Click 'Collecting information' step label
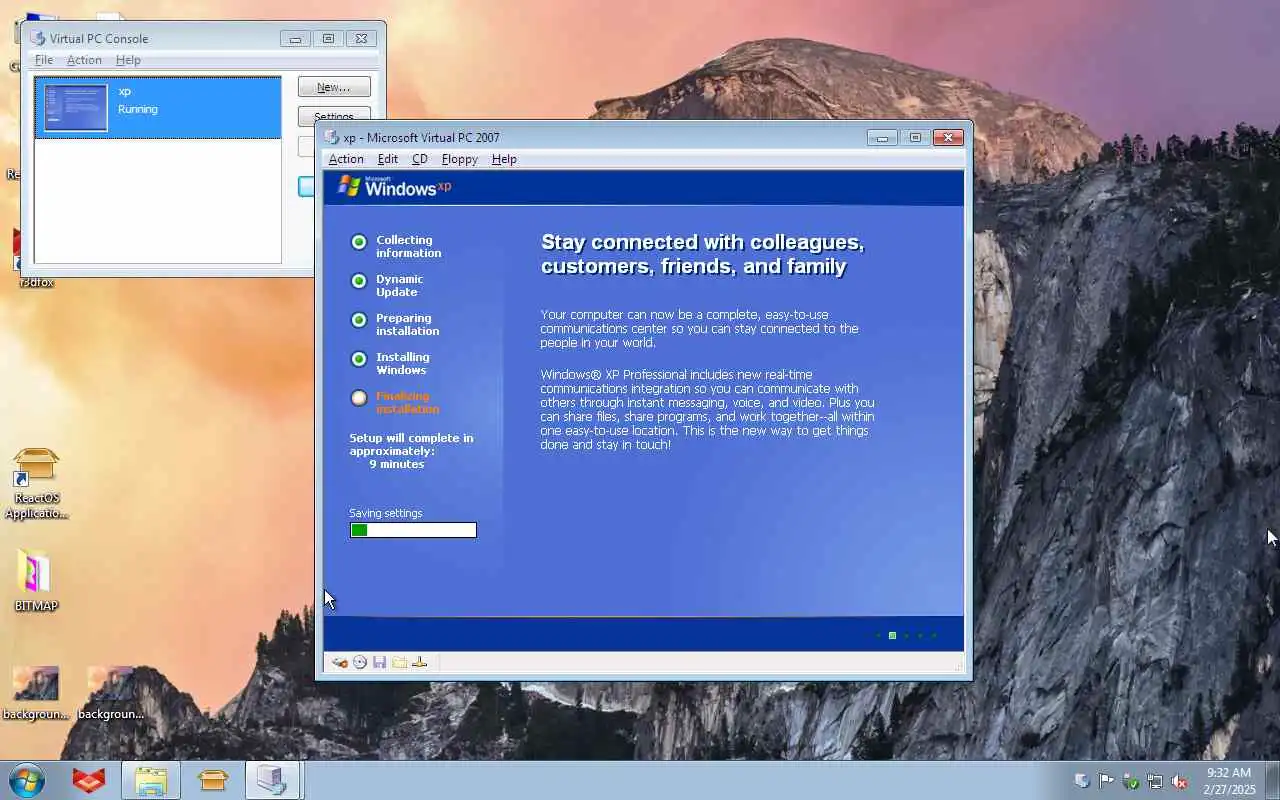Viewport: 1280px width, 800px height. (x=408, y=246)
